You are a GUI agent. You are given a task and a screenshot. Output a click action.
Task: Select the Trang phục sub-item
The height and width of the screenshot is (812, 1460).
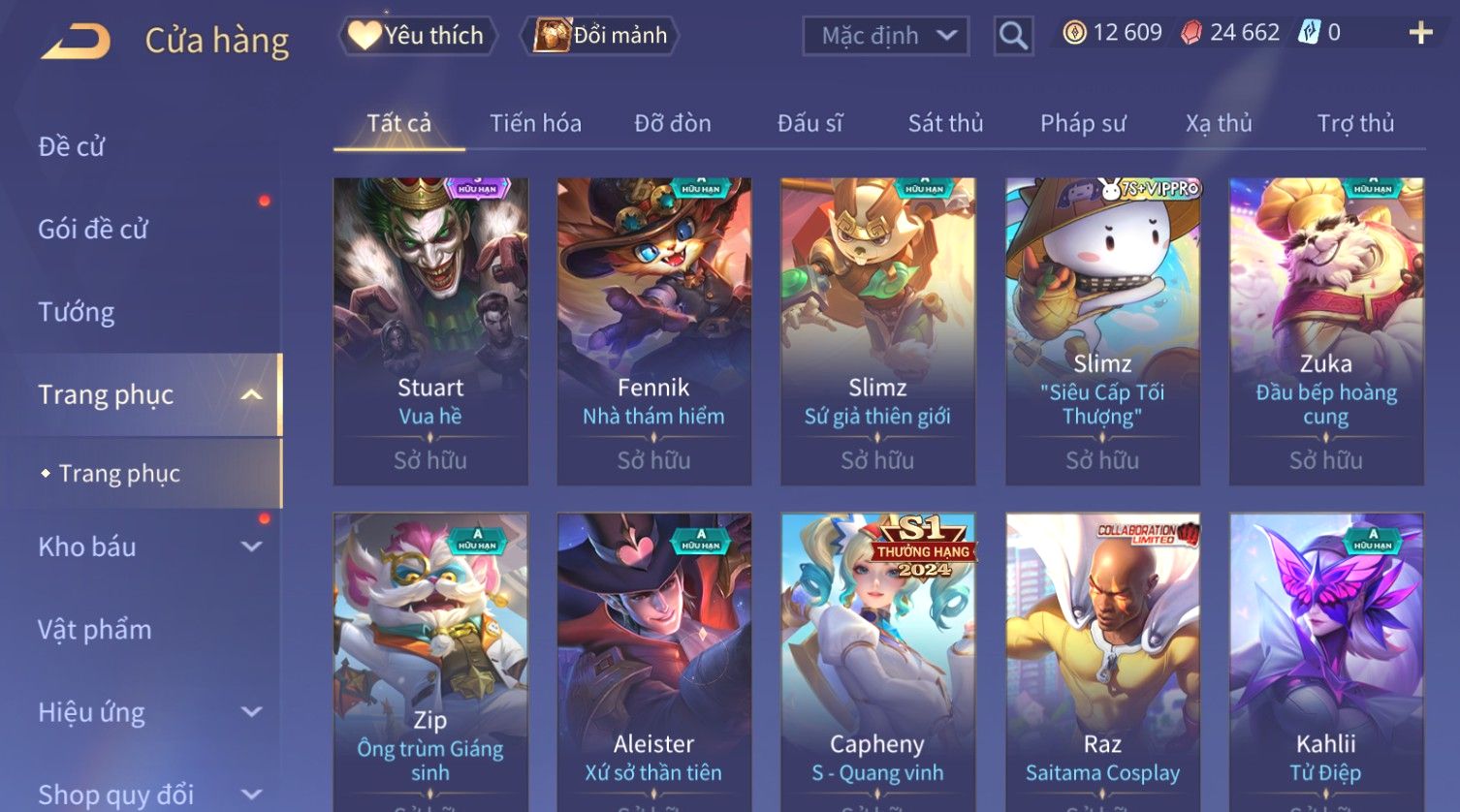tap(119, 473)
